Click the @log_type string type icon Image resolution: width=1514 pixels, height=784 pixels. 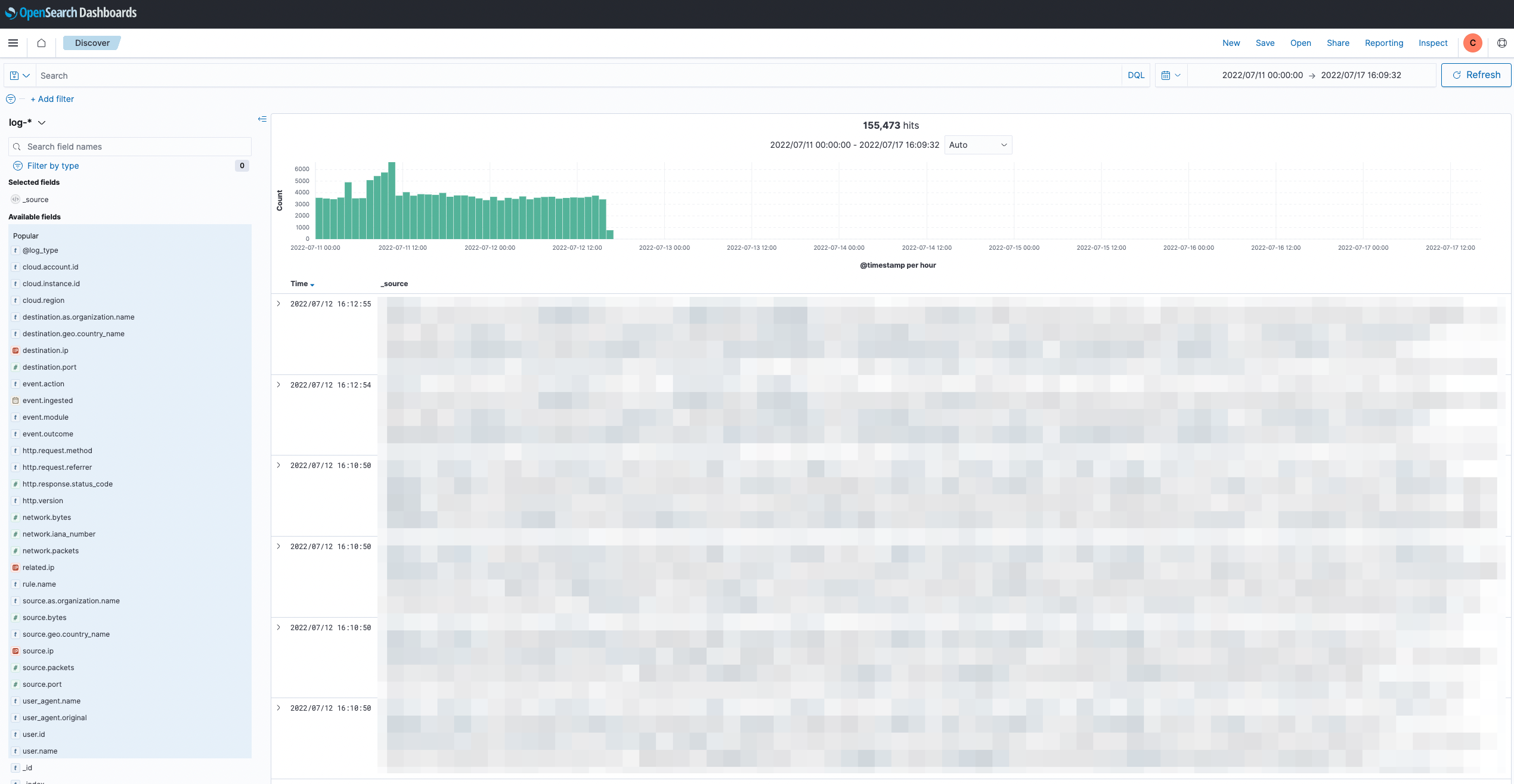click(x=16, y=250)
